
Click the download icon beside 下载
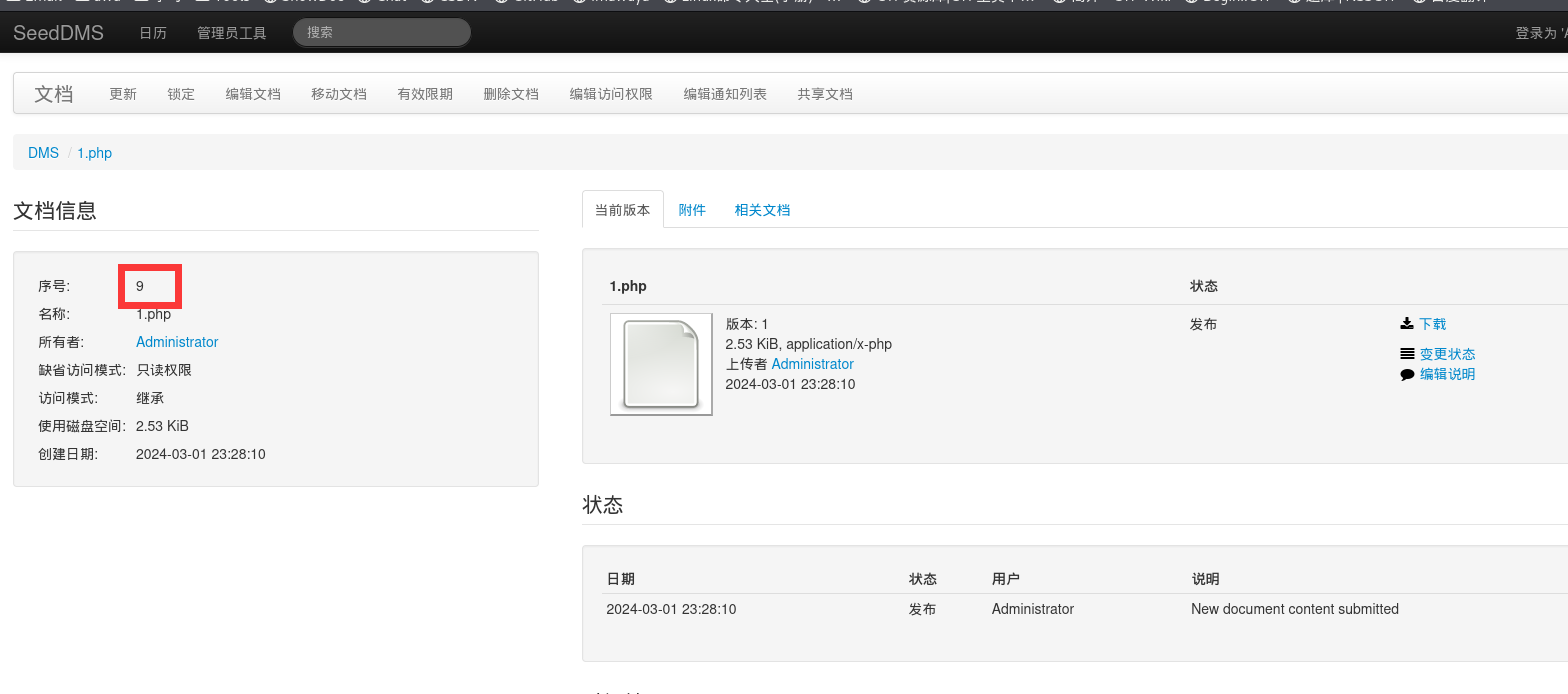coord(1407,324)
